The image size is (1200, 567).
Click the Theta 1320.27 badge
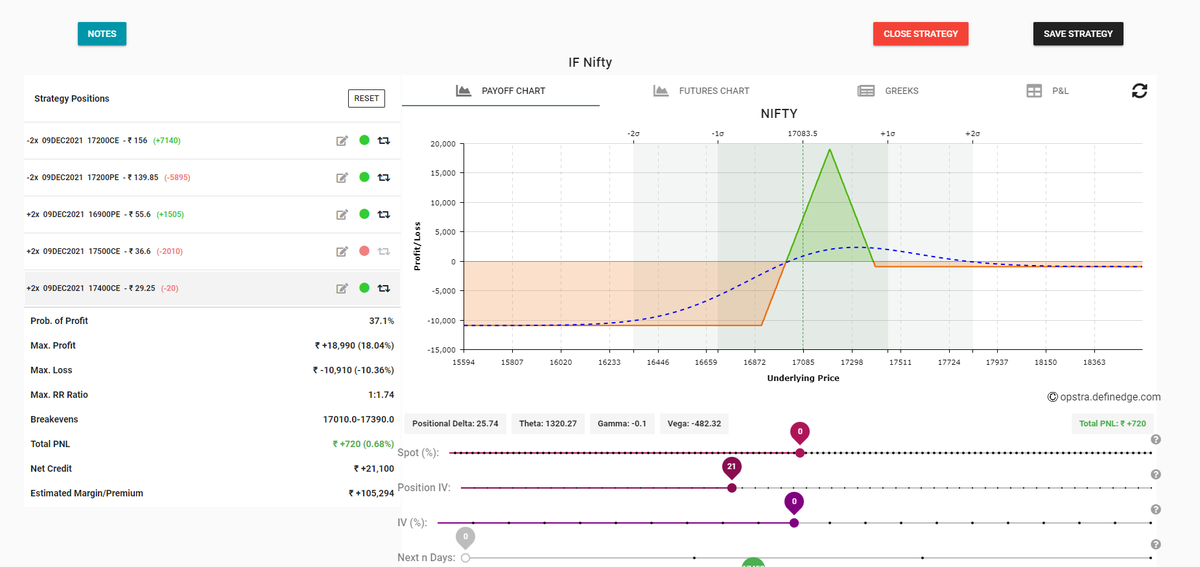(548, 424)
